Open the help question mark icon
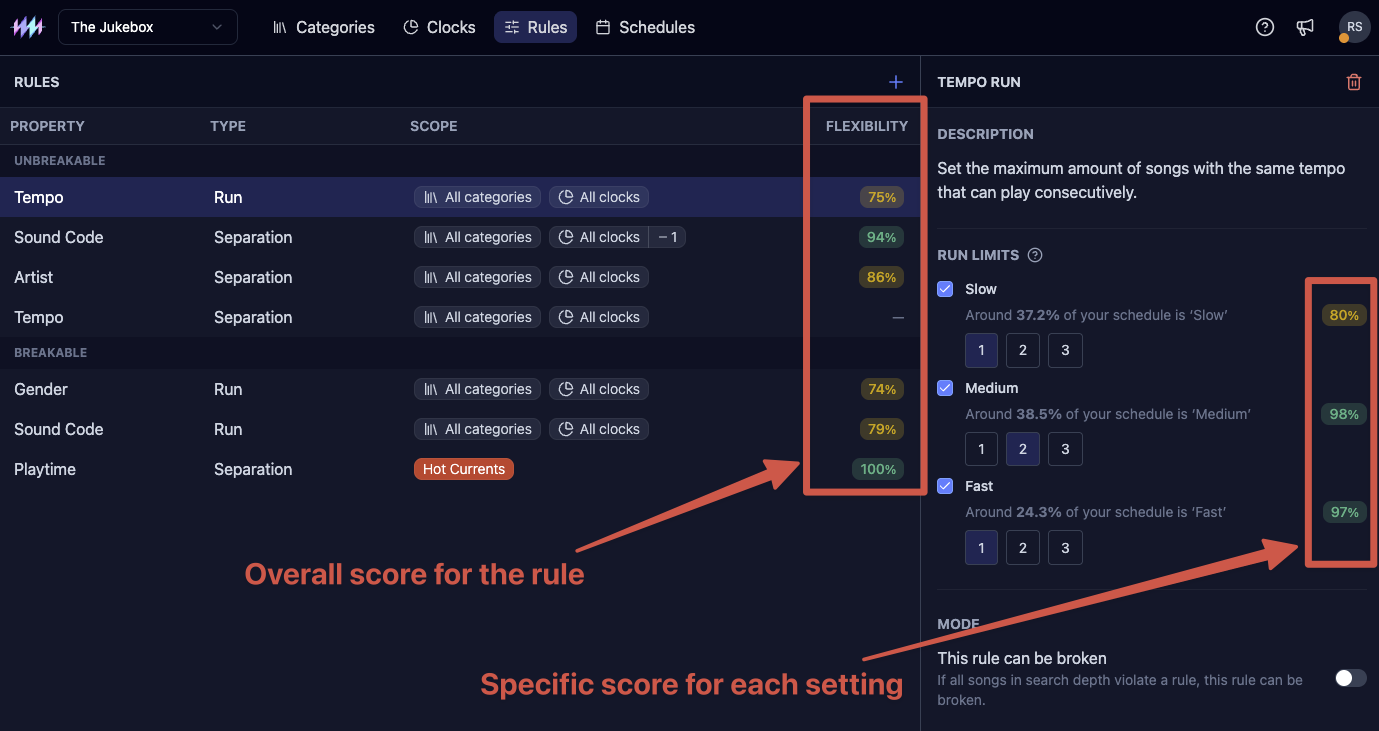1379x731 pixels. pyautogui.click(x=1265, y=27)
